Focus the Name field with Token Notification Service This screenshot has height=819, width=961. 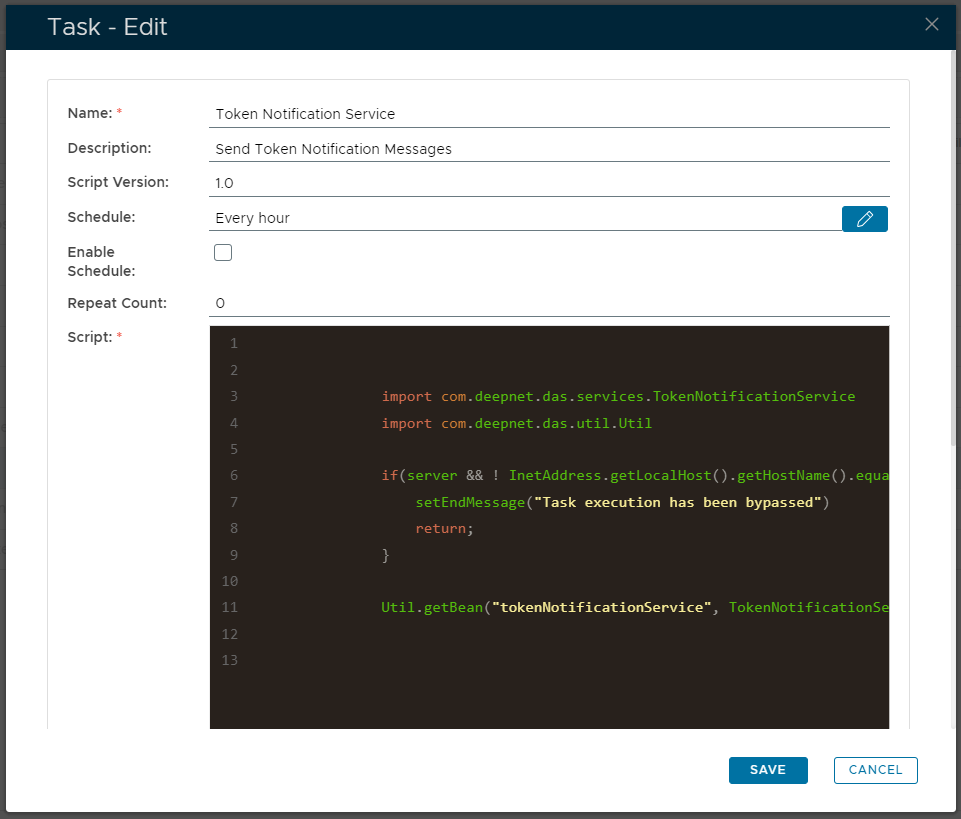point(550,114)
